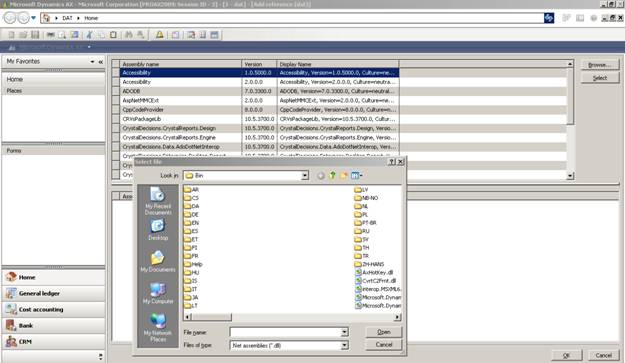Select Accessibility row with version 2.0.0.0
Viewport: 625px width, 363px height.
tap(259, 82)
